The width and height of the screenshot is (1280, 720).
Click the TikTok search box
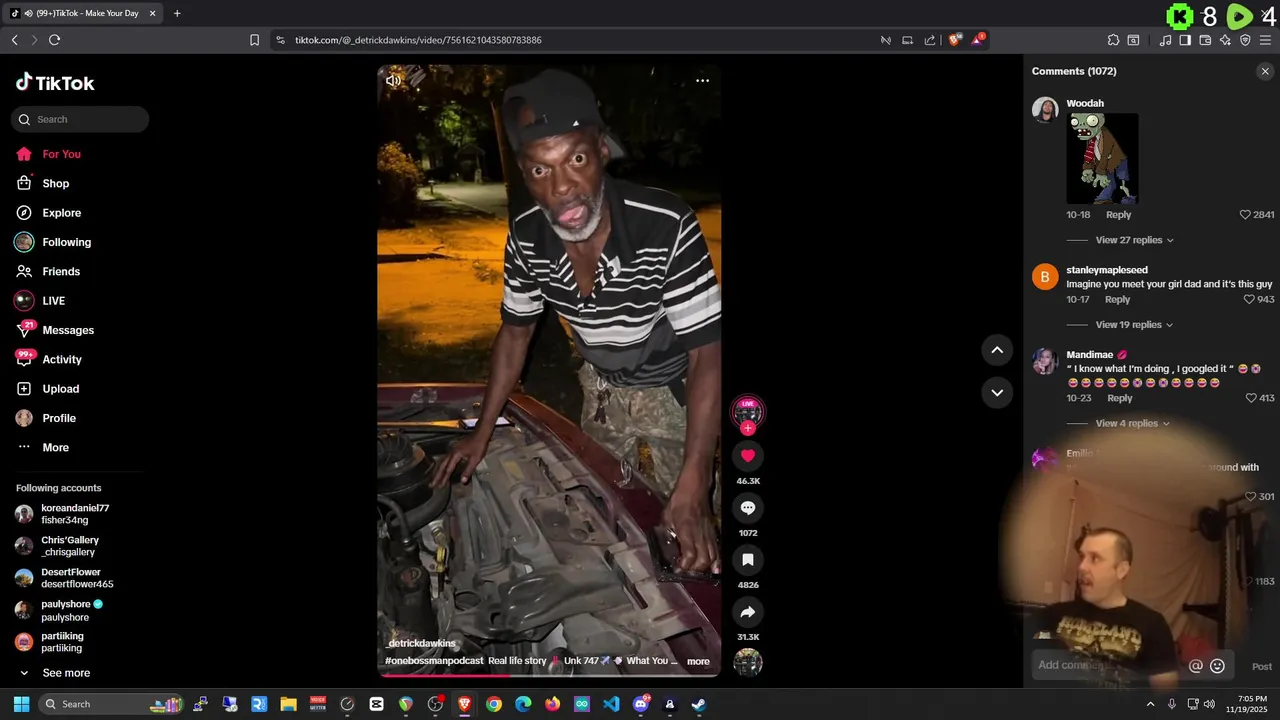[80, 119]
